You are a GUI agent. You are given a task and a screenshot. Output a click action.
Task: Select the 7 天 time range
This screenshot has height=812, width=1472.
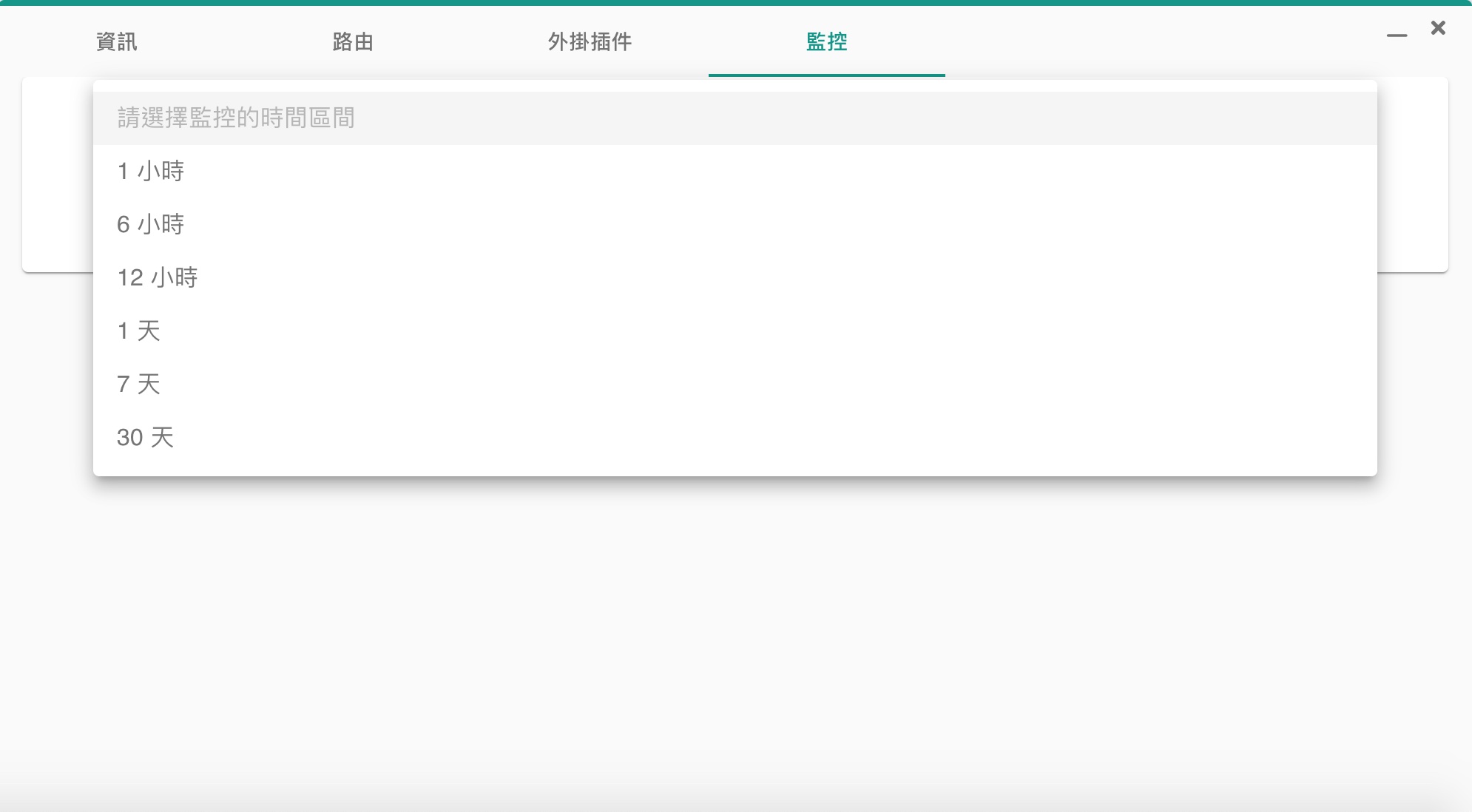pyautogui.click(x=735, y=385)
